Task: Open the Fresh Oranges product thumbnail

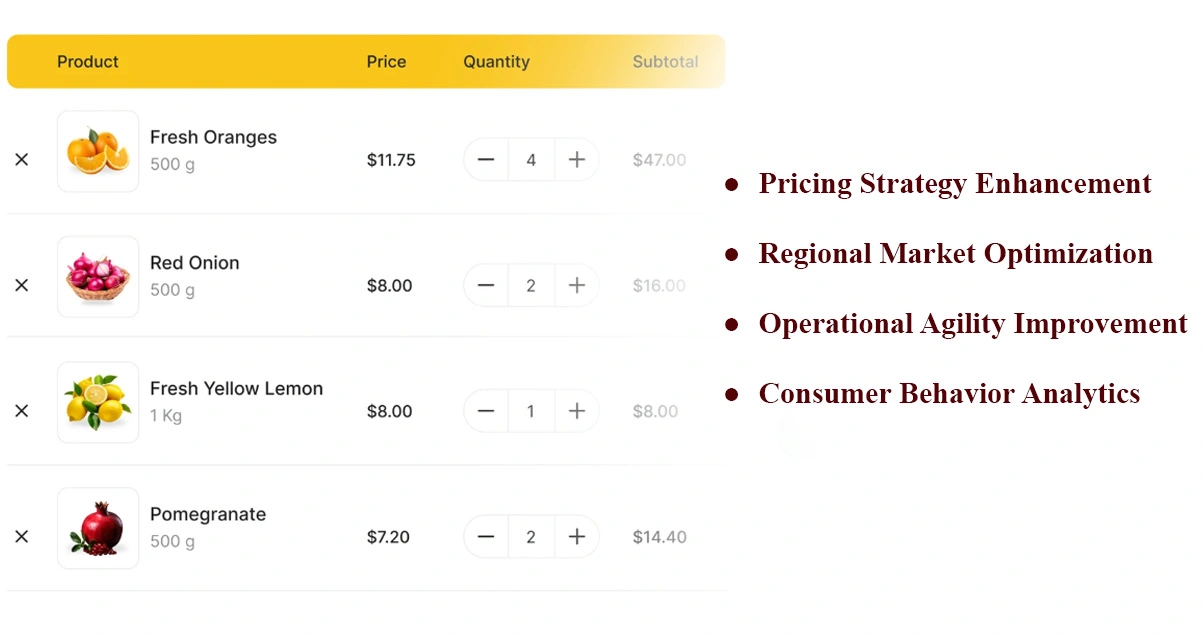Action: (x=98, y=151)
